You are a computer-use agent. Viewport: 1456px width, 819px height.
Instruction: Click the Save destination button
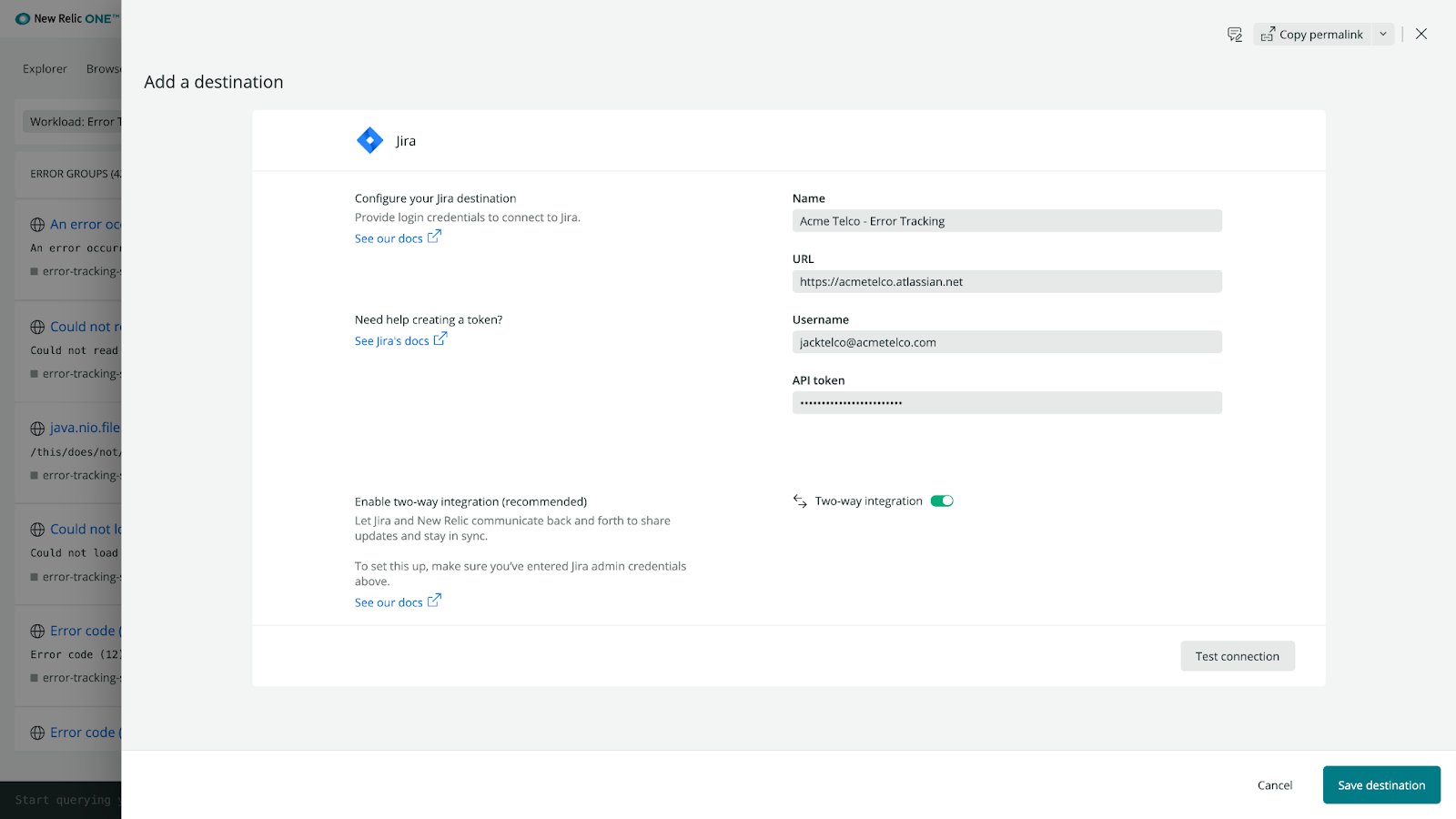coord(1380,784)
